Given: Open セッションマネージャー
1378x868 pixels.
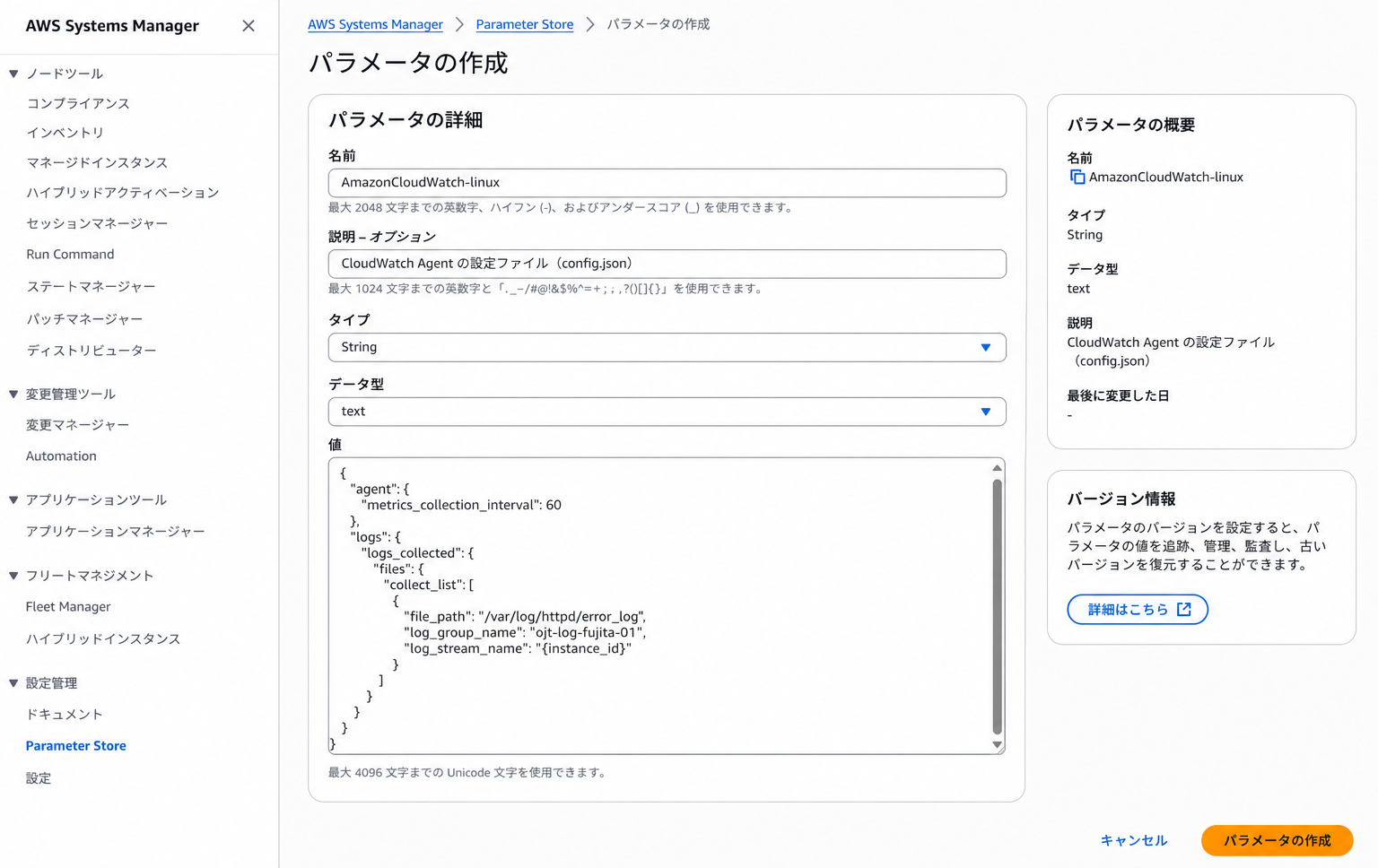Looking at the screenshot, I should [97, 223].
